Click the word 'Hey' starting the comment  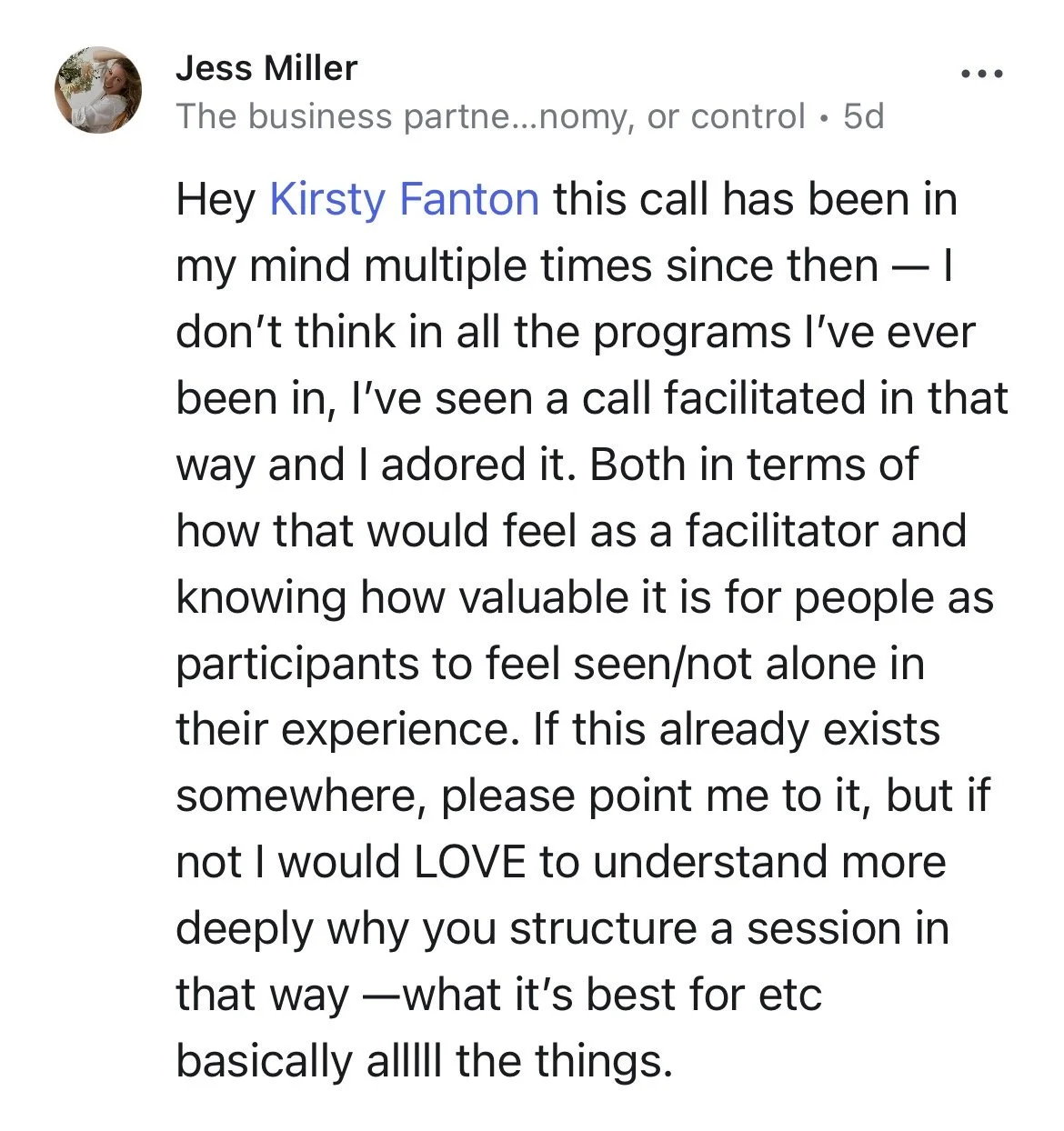click(216, 199)
